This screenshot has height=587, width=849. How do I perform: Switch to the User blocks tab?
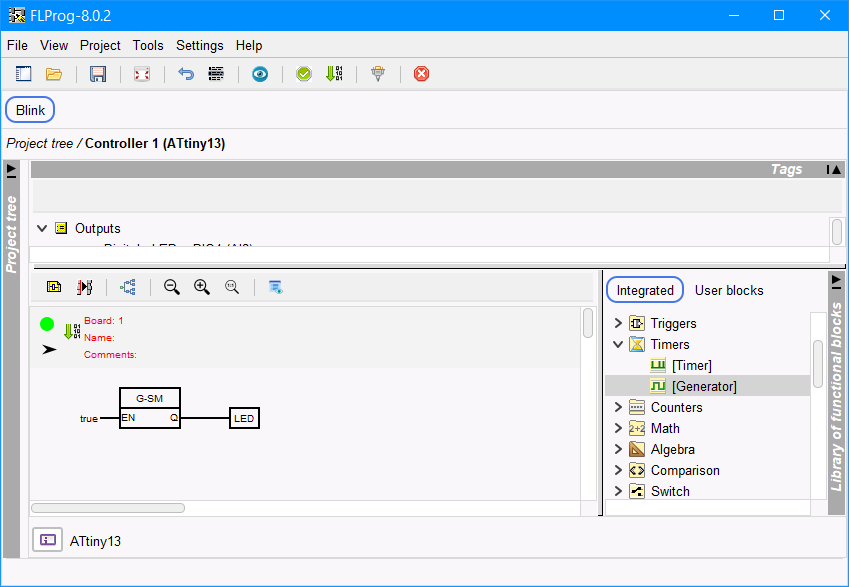729,290
